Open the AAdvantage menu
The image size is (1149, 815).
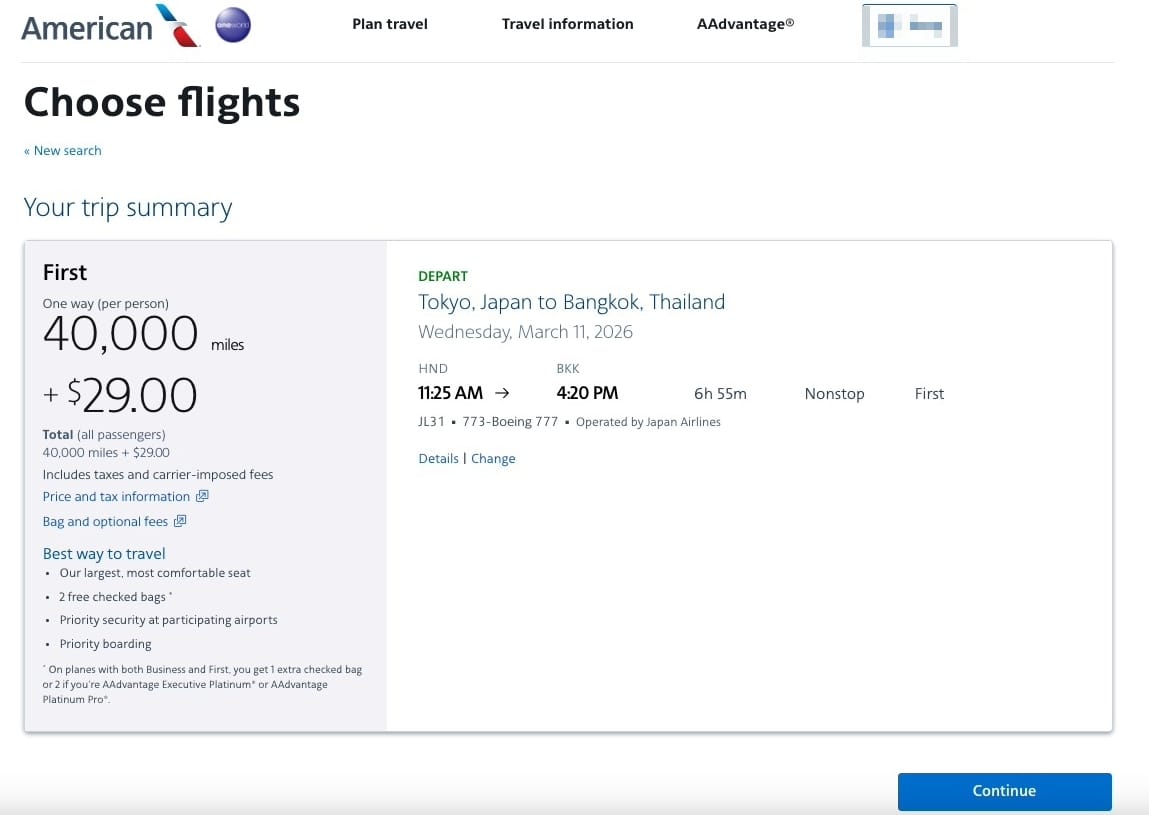(x=745, y=24)
